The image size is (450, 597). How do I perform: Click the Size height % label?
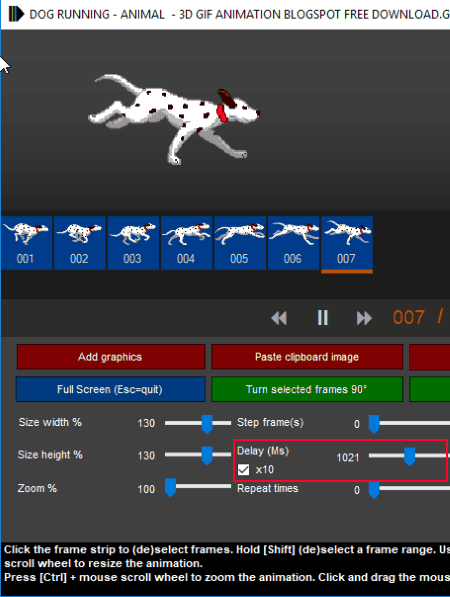pyautogui.click(x=50, y=455)
